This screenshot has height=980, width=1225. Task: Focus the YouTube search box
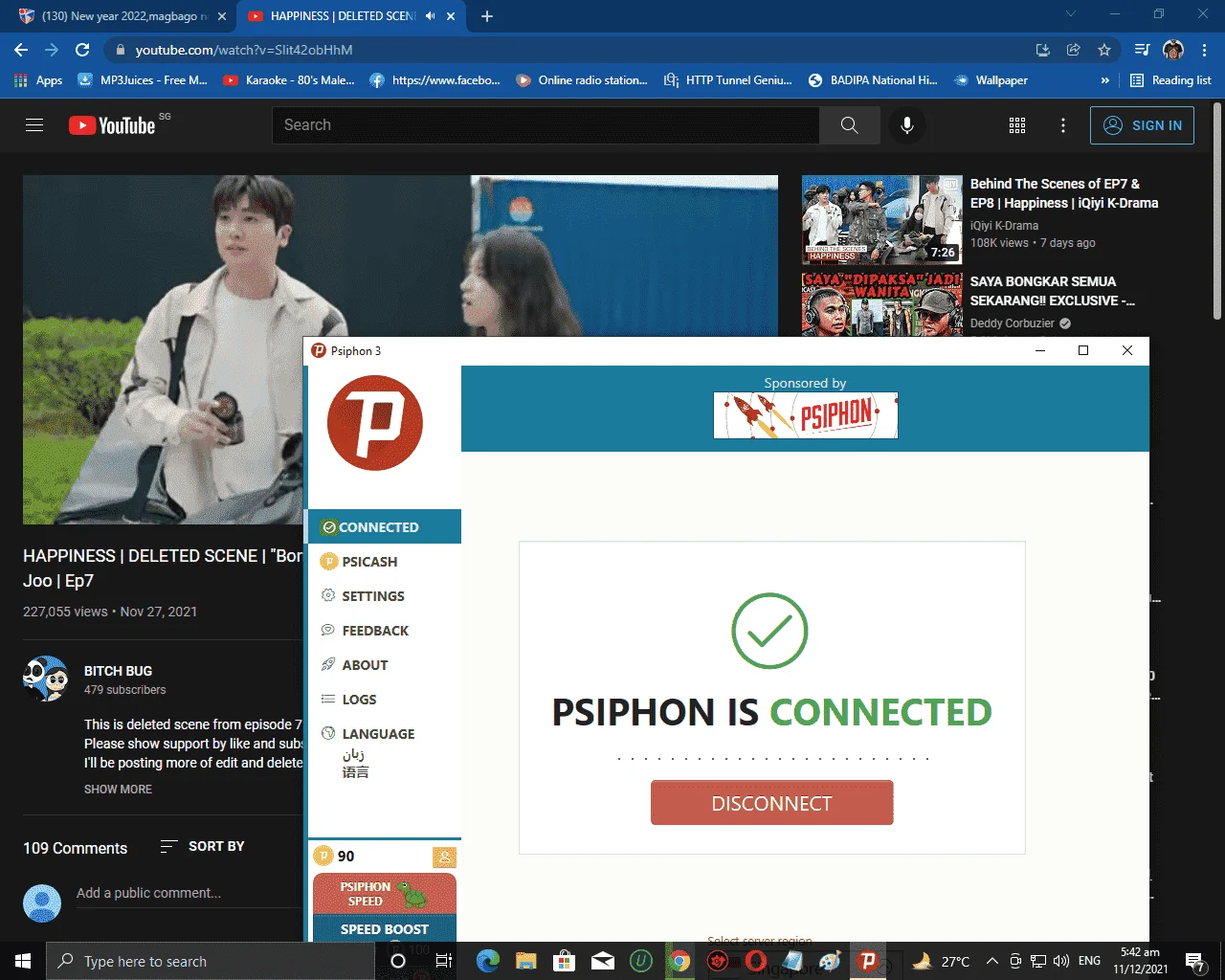(x=546, y=124)
